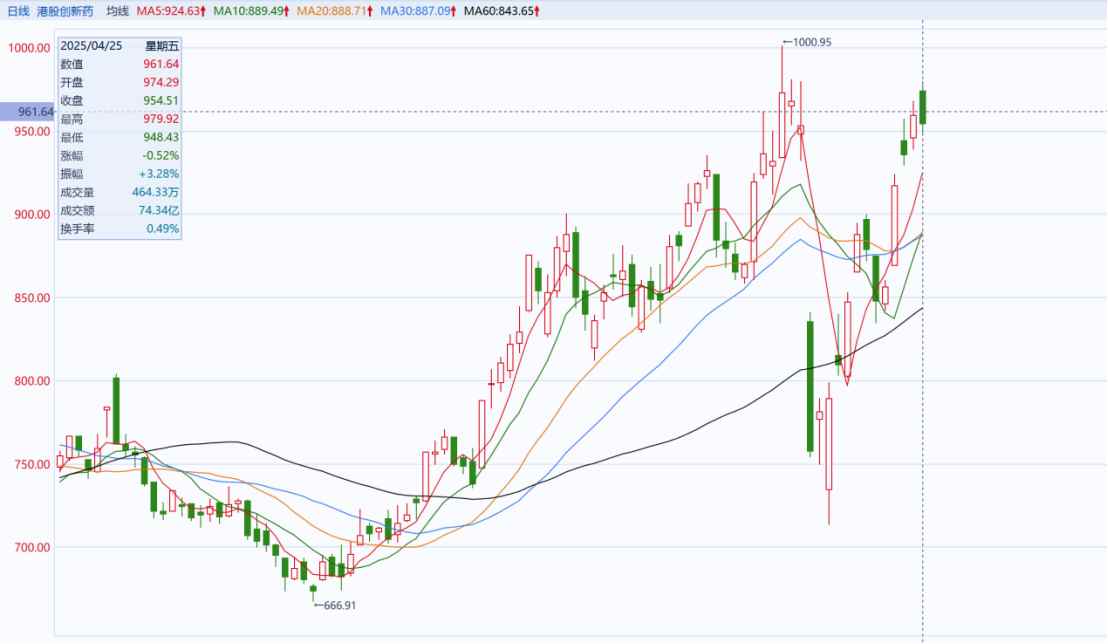Click the 开盘 974.29 value
The width and height of the screenshot is (1108, 644).
161,83
